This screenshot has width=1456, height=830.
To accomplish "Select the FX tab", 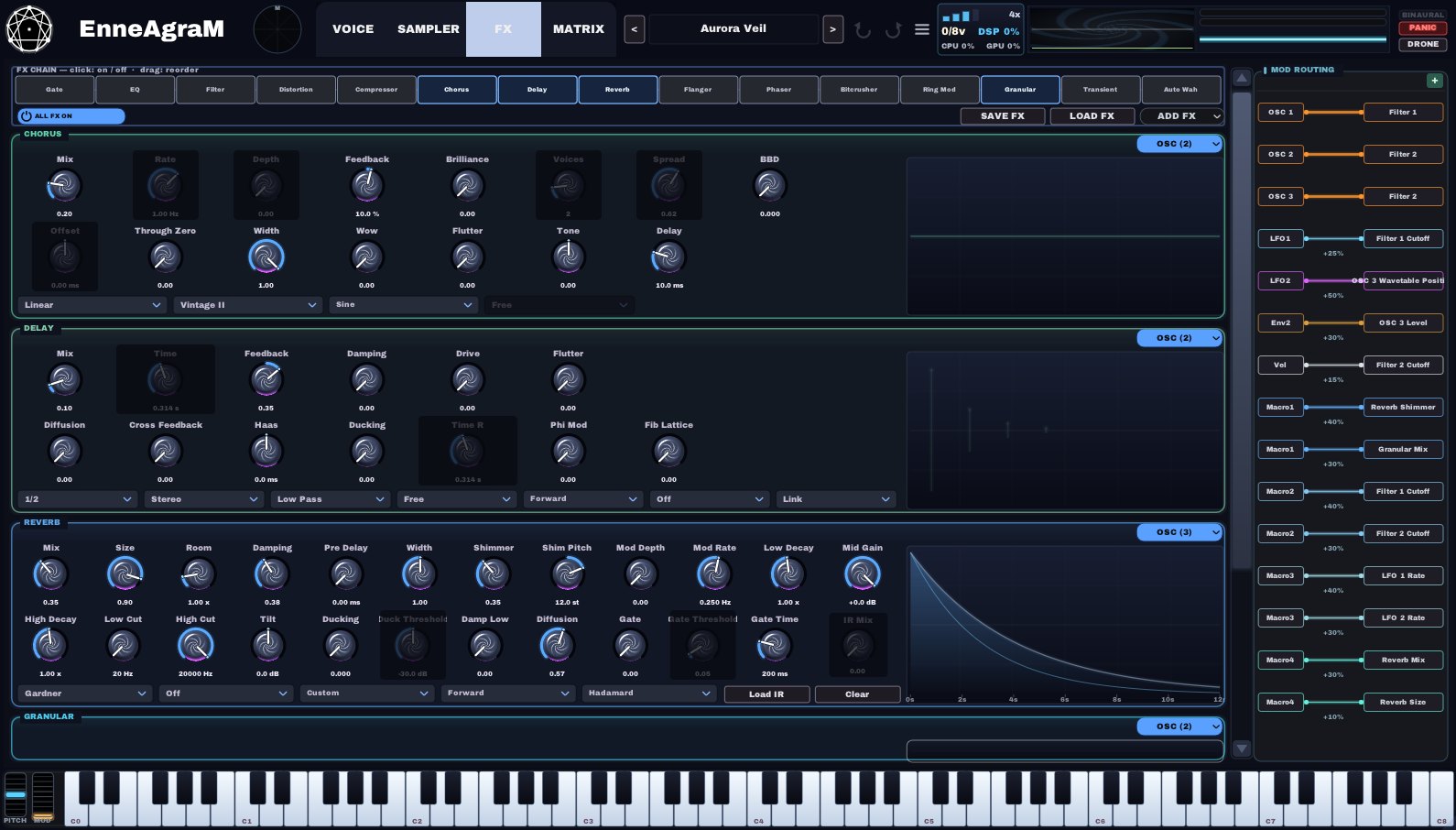I will click(504, 29).
